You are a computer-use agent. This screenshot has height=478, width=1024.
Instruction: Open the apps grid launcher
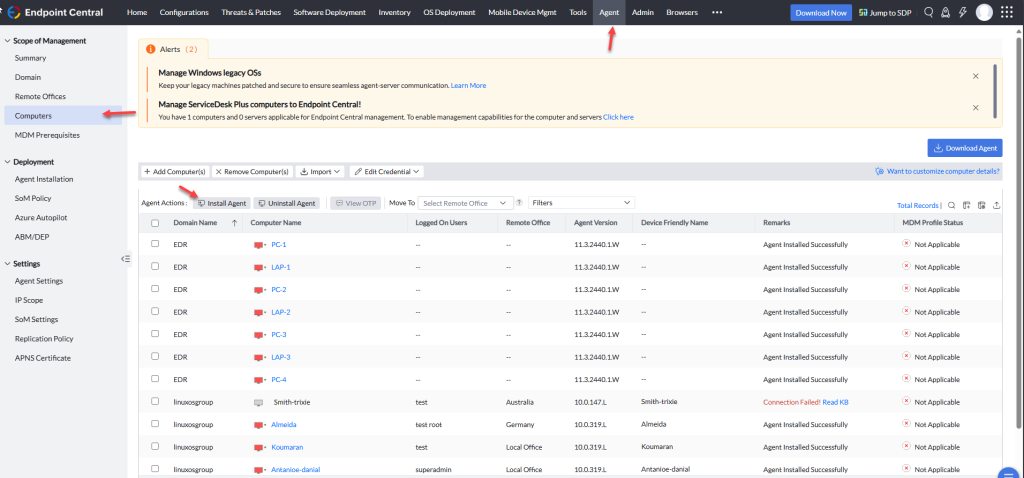pyautogui.click(x=1006, y=12)
